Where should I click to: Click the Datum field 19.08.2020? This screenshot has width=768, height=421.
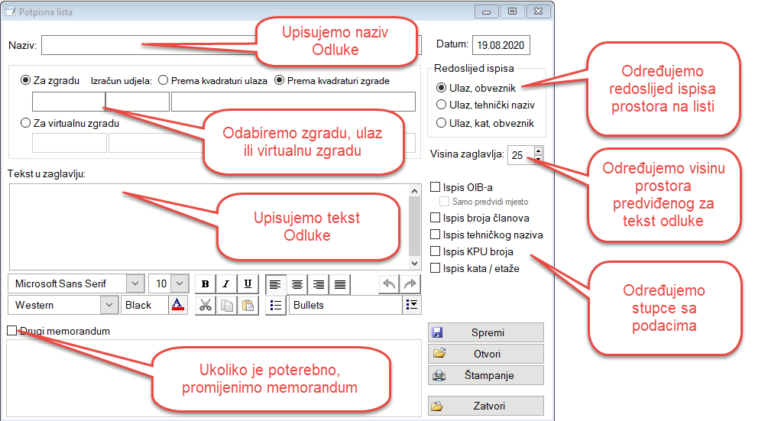501,45
